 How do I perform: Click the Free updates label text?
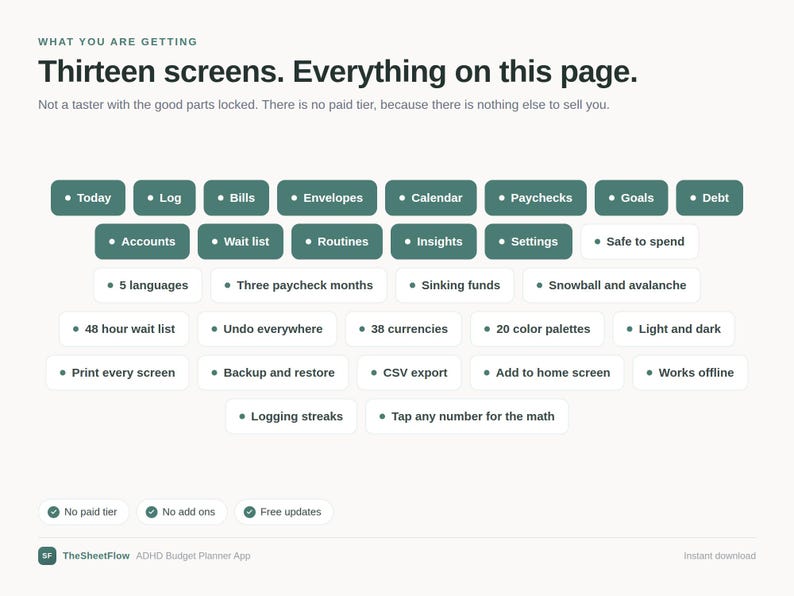coord(291,512)
